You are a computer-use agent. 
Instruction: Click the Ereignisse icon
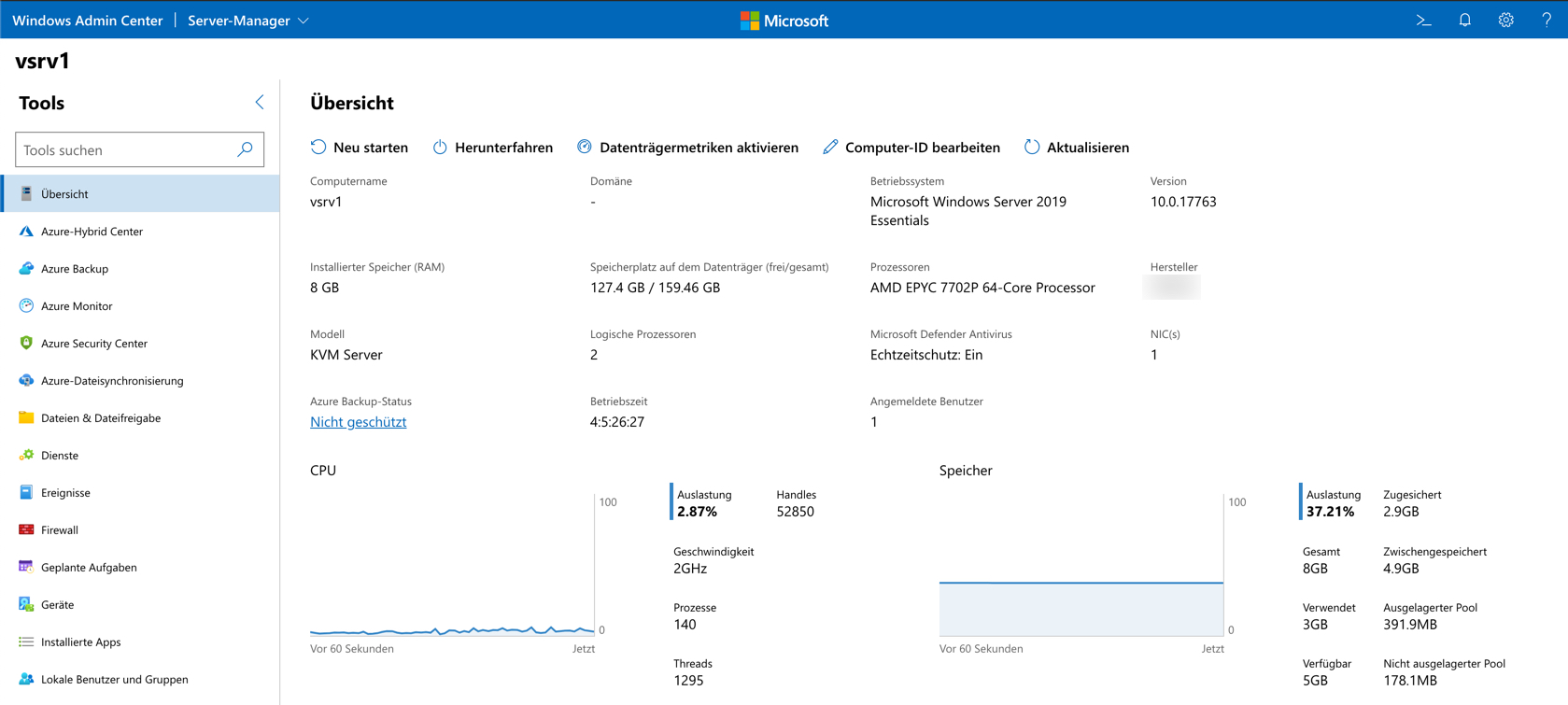[26, 492]
